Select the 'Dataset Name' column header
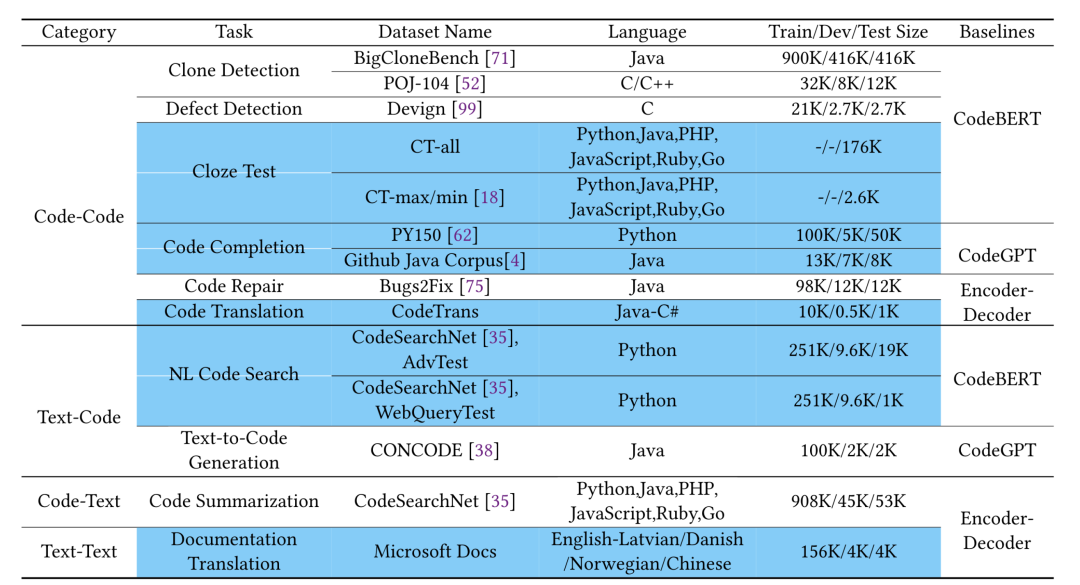The width and height of the screenshot is (1080, 585). pyautogui.click(x=435, y=32)
